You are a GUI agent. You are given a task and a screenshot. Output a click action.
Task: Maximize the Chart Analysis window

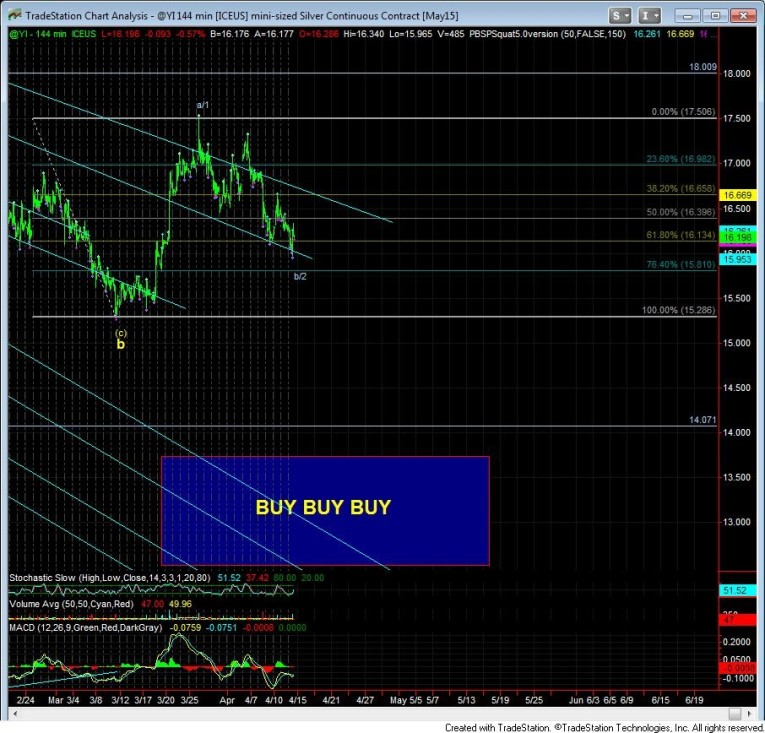[715, 16]
